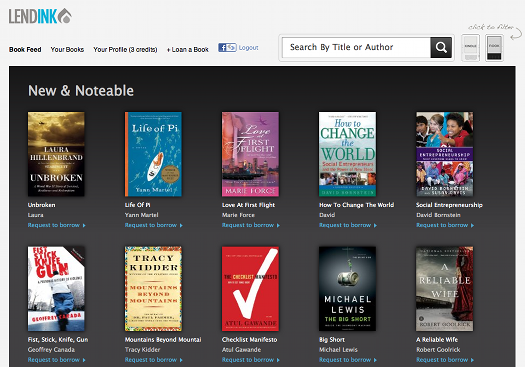Click the LendInk logo

click(40, 16)
